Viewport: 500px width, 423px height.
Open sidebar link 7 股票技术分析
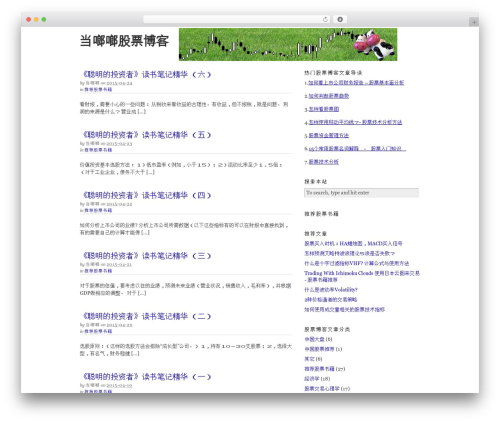pos(323,162)
